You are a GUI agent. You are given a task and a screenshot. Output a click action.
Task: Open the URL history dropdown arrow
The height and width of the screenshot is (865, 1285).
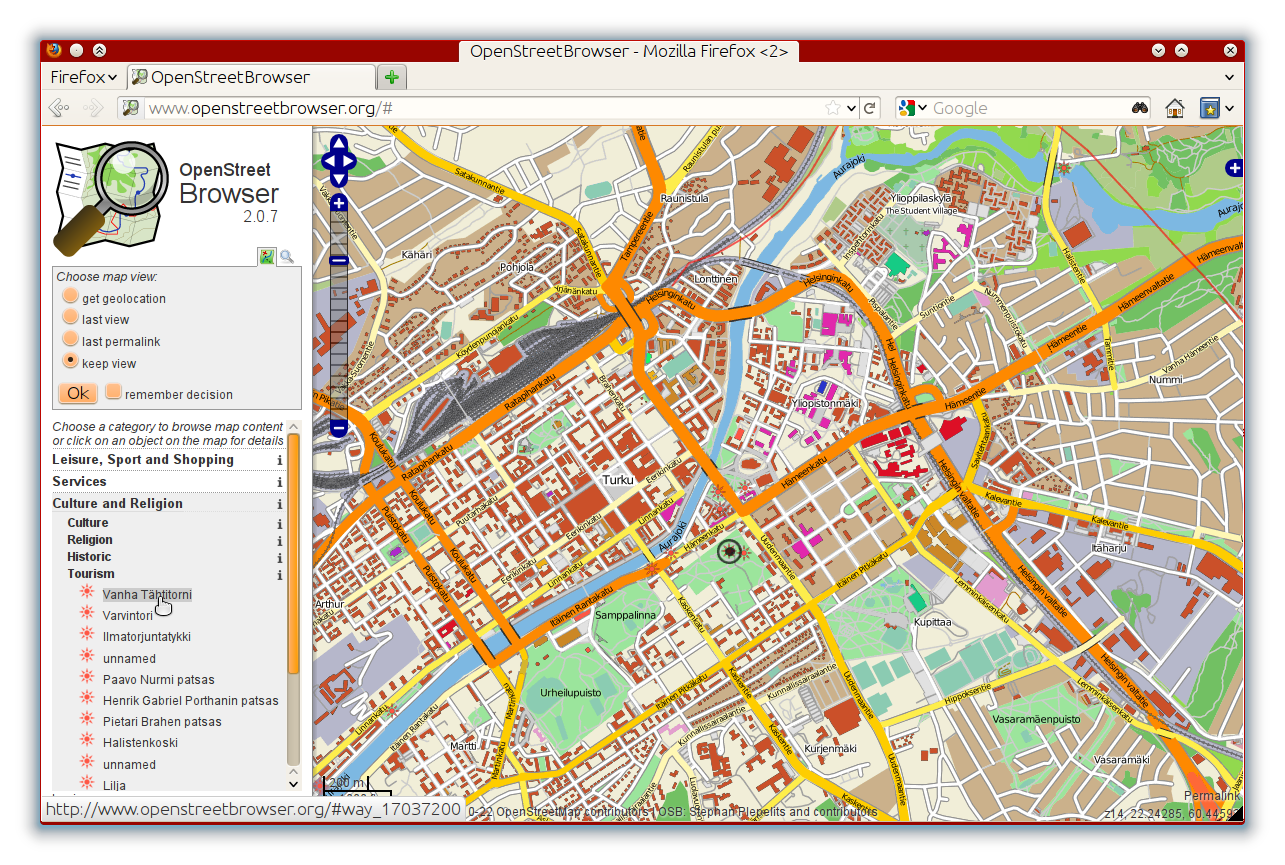(852, 108)
